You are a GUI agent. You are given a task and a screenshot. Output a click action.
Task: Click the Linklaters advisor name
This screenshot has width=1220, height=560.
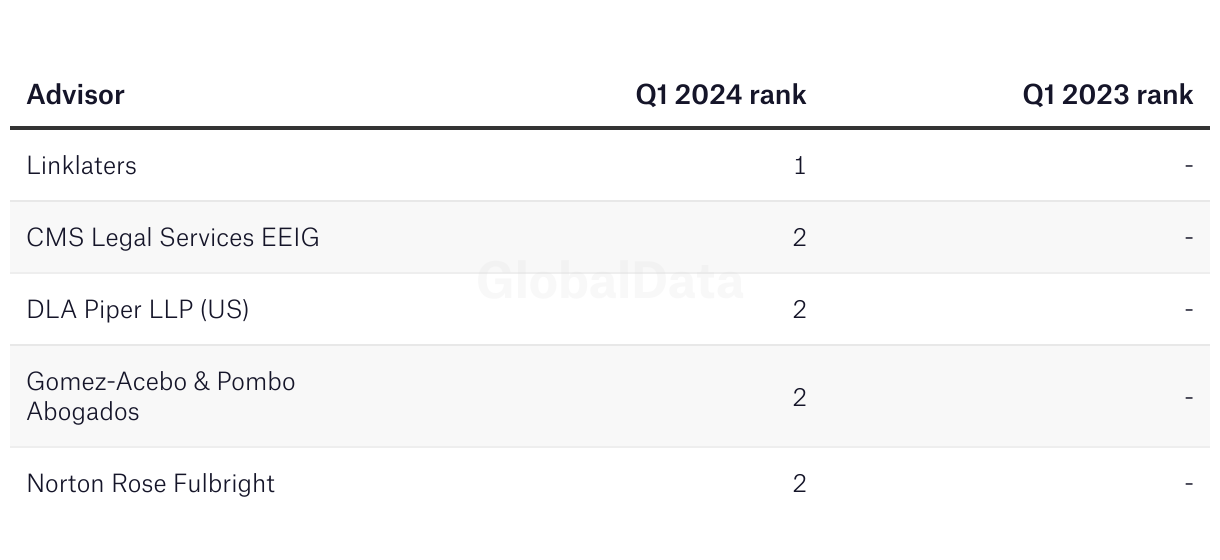(82, 165)
